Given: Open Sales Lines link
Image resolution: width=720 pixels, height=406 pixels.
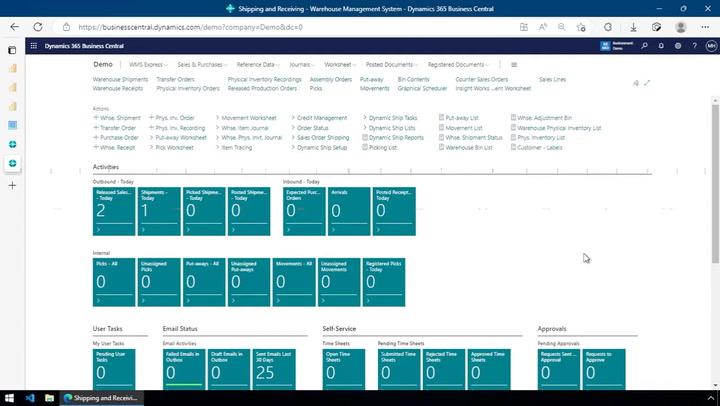Looking at the screenshot, I should [x=552, y=79].
